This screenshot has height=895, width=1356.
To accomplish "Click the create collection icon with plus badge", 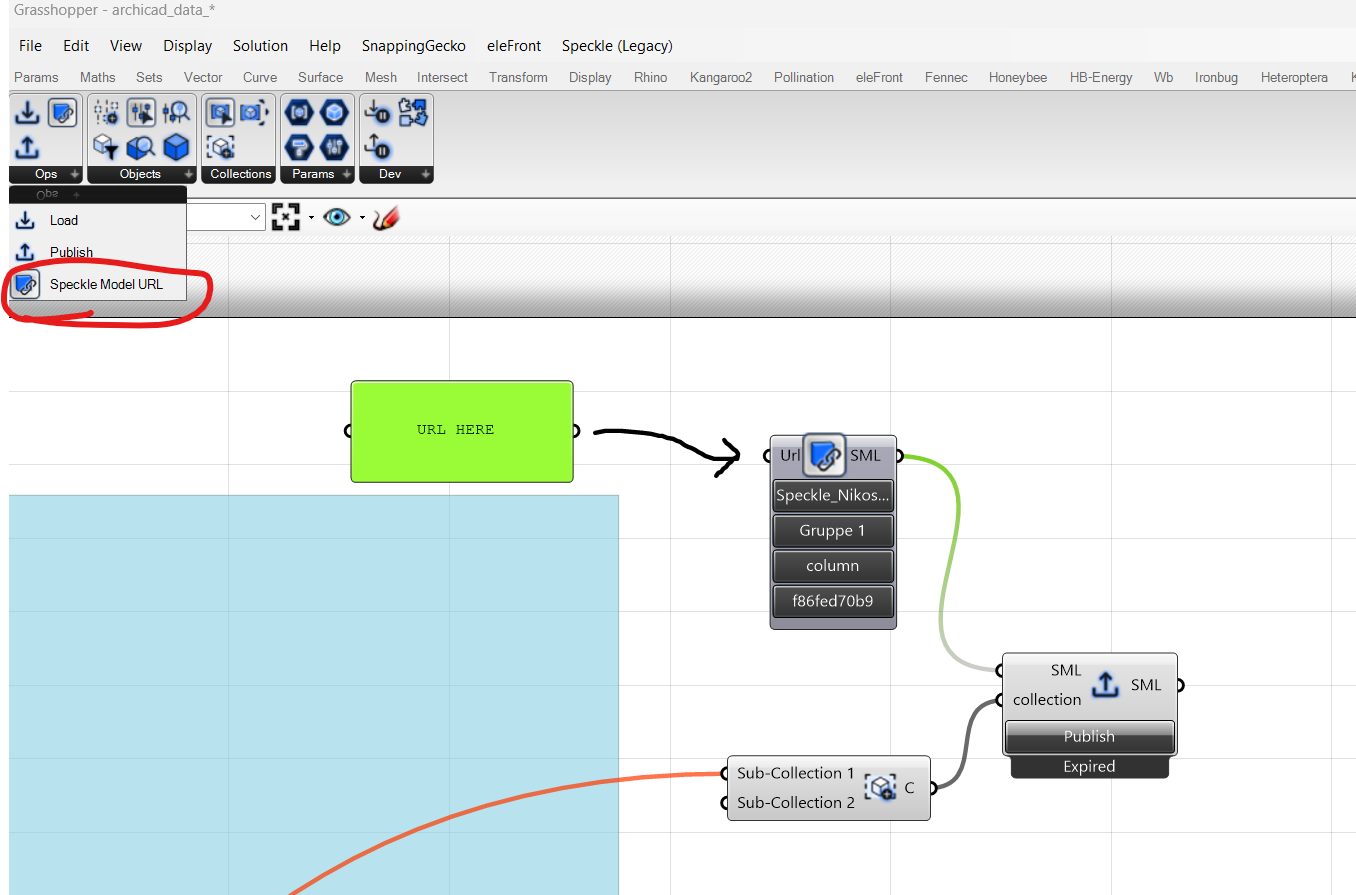I will (220, 148).
